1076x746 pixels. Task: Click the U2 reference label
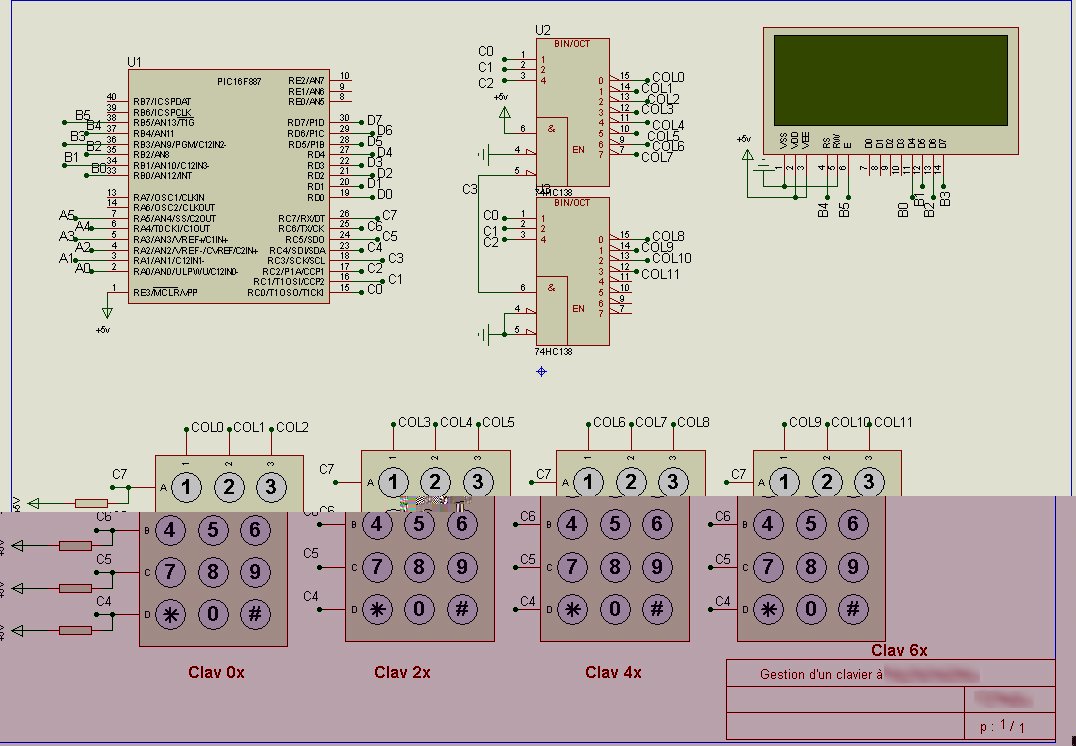tap(542, 30)
